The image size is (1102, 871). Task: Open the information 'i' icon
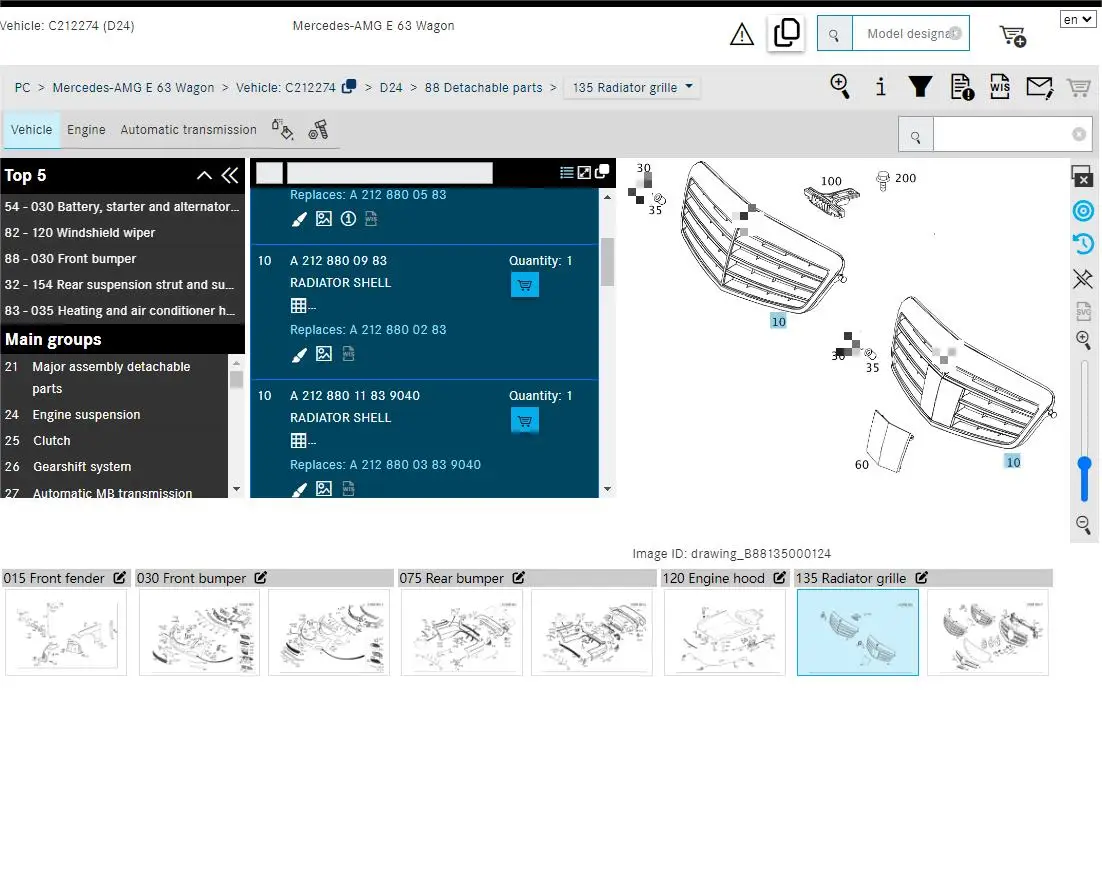880,86
